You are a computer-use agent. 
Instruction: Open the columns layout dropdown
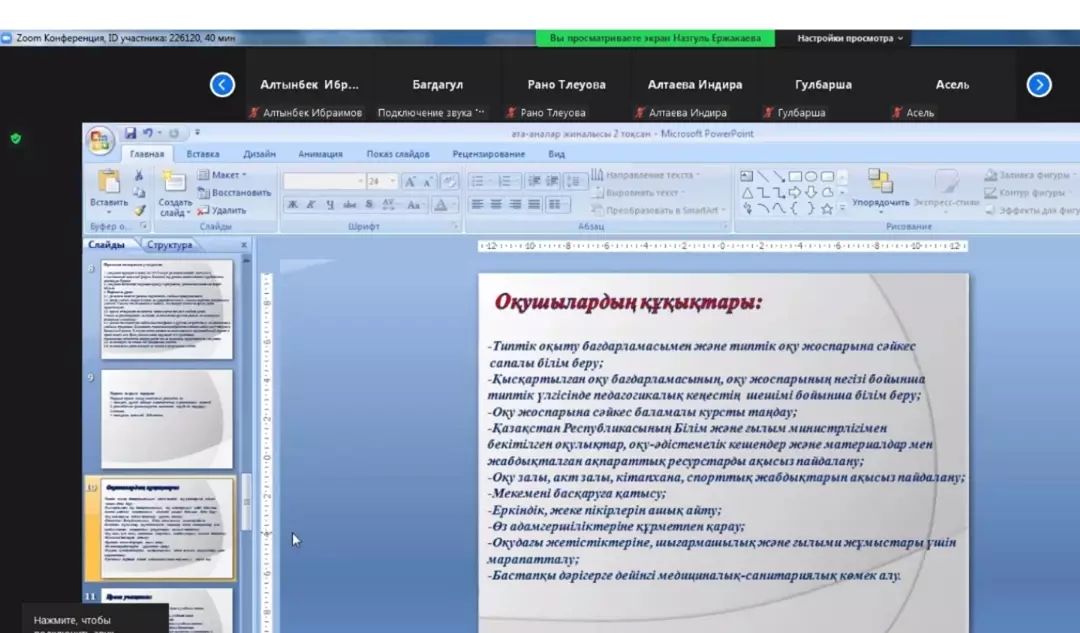click(557, 205)
